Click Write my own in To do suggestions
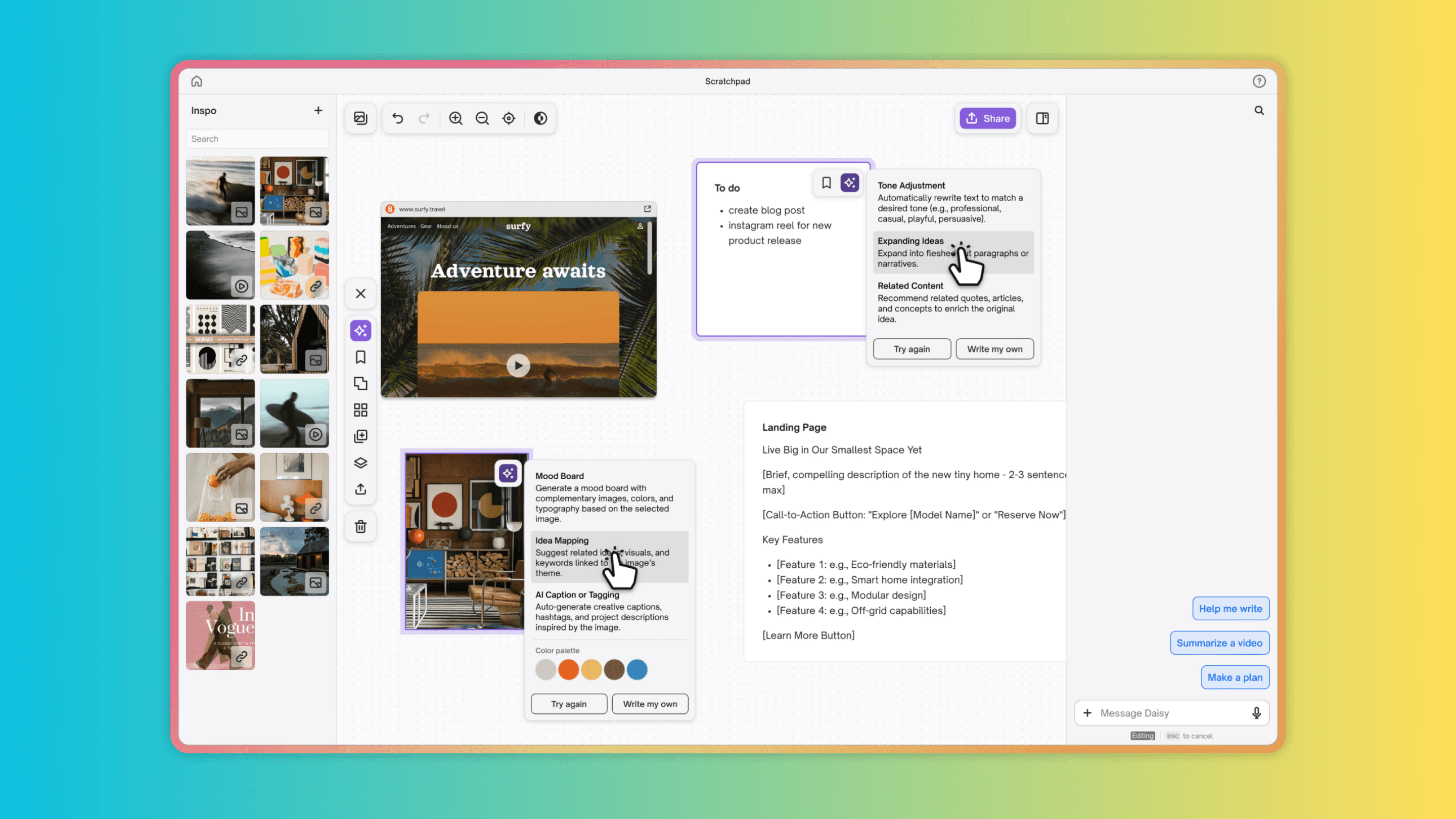The image size is (1456, 819). tap(995, 349)
